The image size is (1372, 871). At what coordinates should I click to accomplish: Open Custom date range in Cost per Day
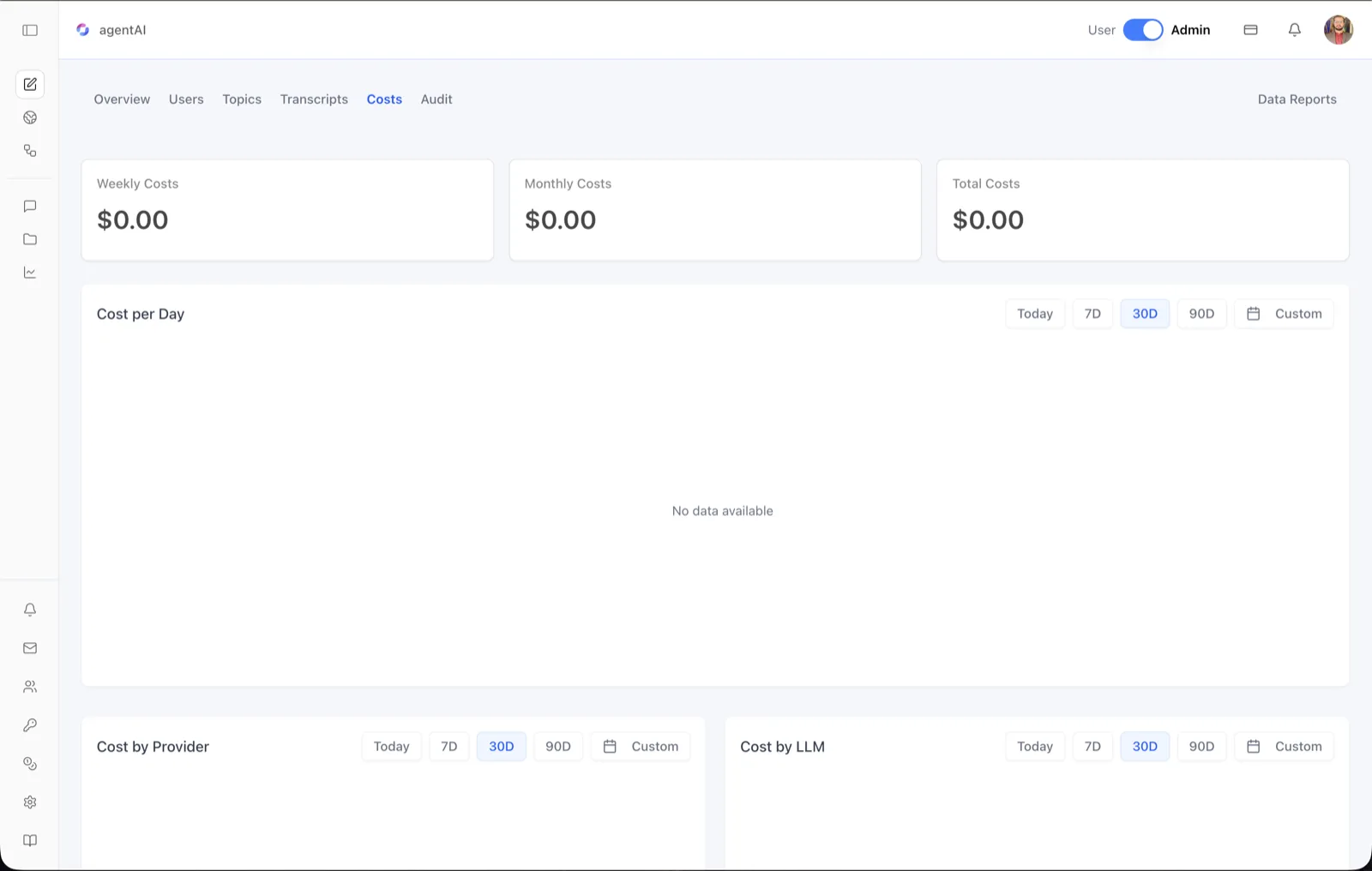tap(1284, 314)
